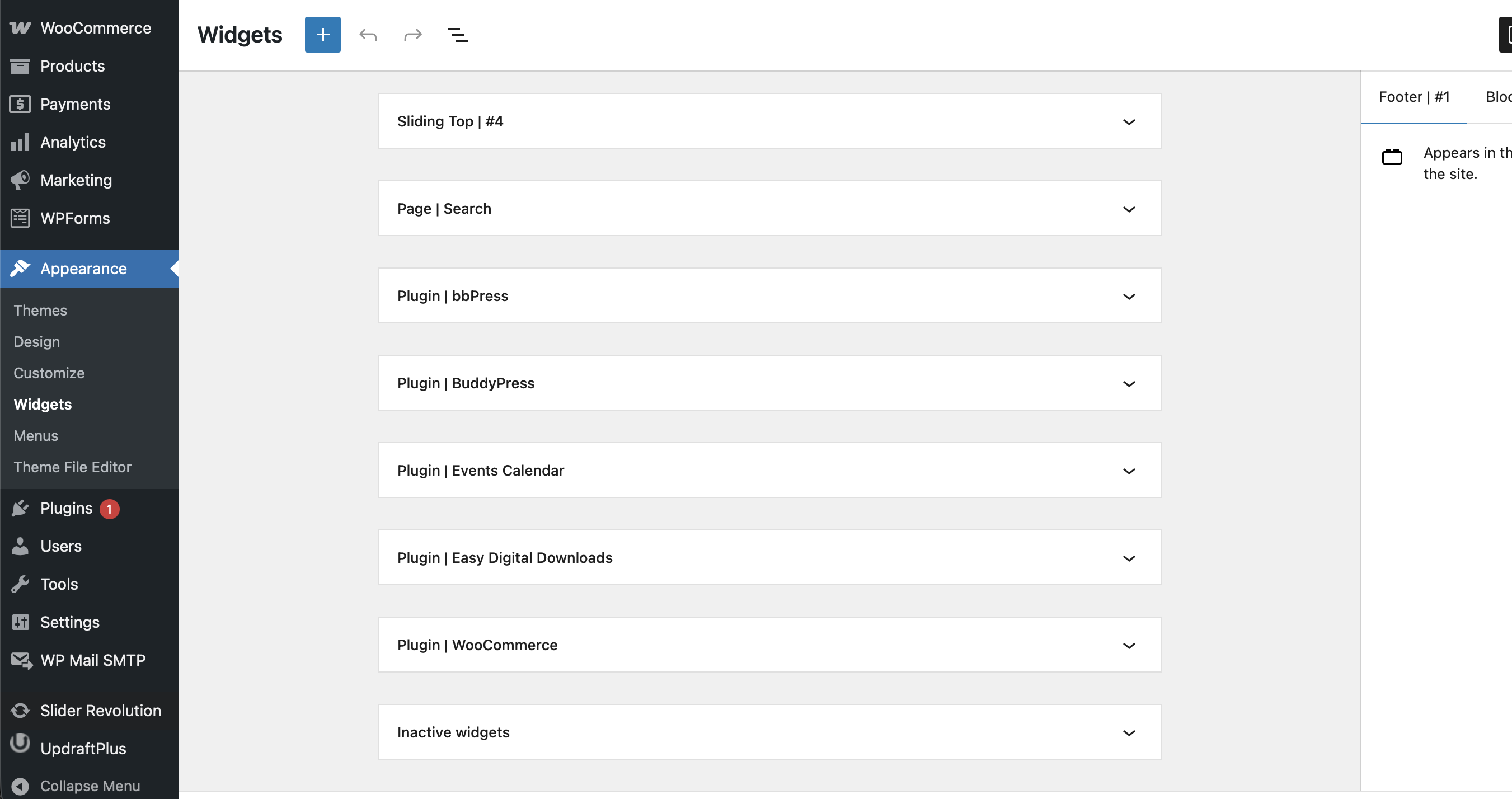This screenshot has width=1512, height=799.
Task: Click the WP Mail SMTP envelope icon
Action: pos(21,660)
